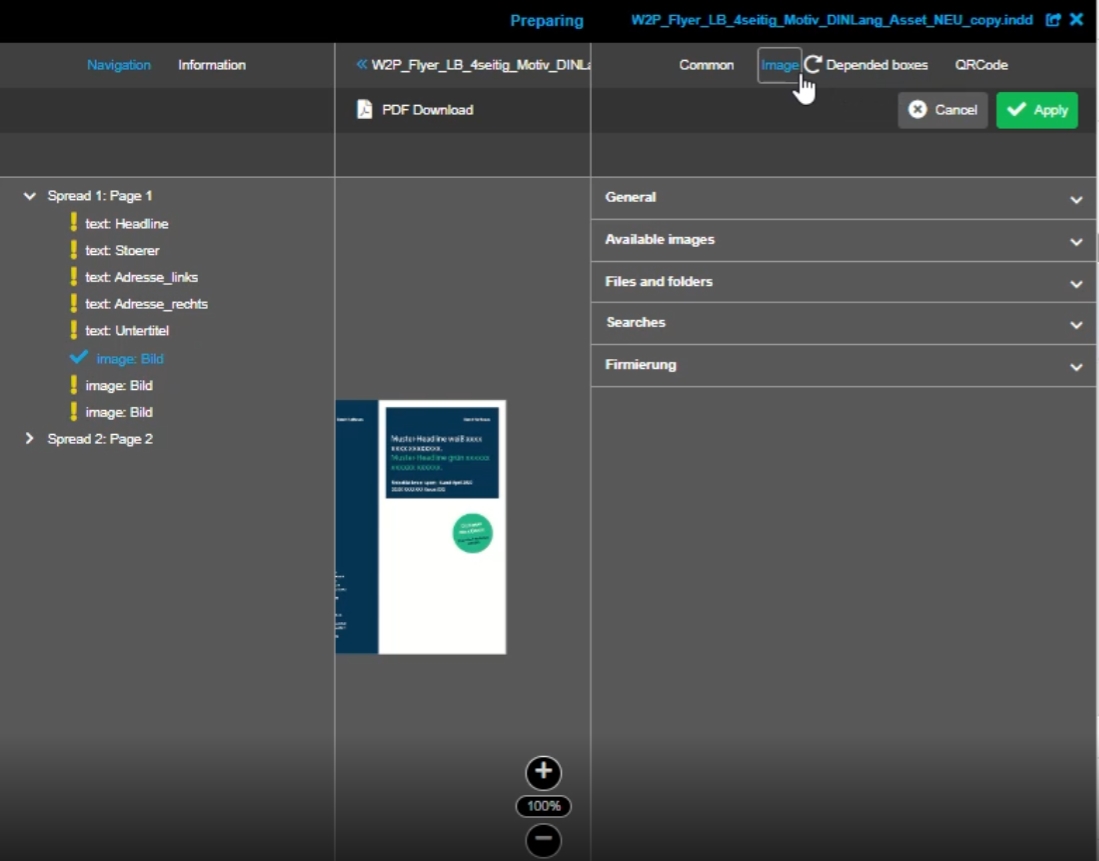Switch to the Common tab
The image size is (1099, 861).
(706, 65)
